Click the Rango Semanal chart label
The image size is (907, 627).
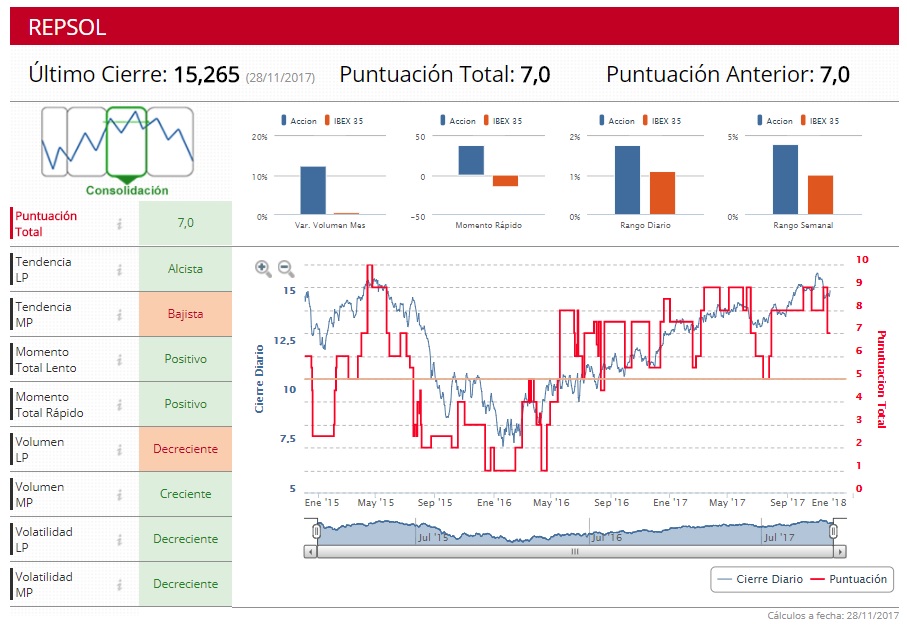tap(803, 225)
